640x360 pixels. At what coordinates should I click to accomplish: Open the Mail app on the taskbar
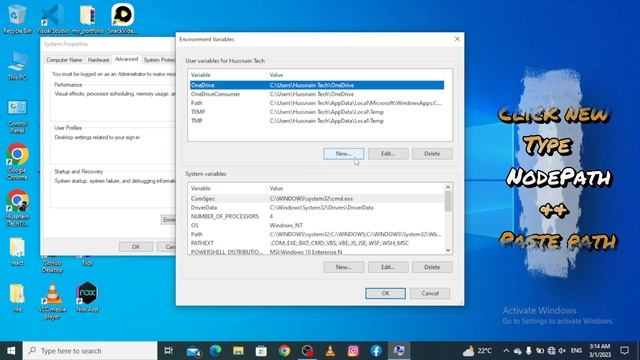click(x=193, y=351)
